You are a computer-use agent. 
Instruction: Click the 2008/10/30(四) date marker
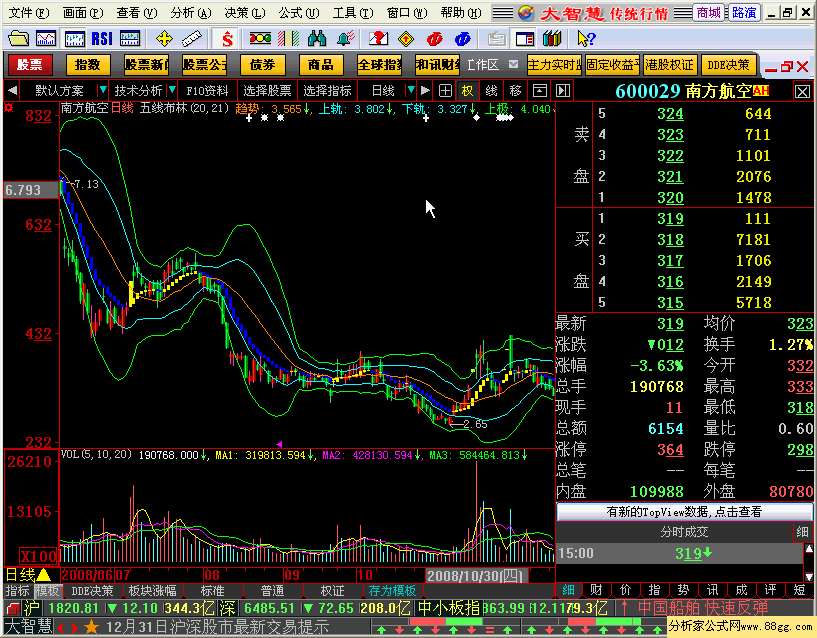[x=476, y=575]
